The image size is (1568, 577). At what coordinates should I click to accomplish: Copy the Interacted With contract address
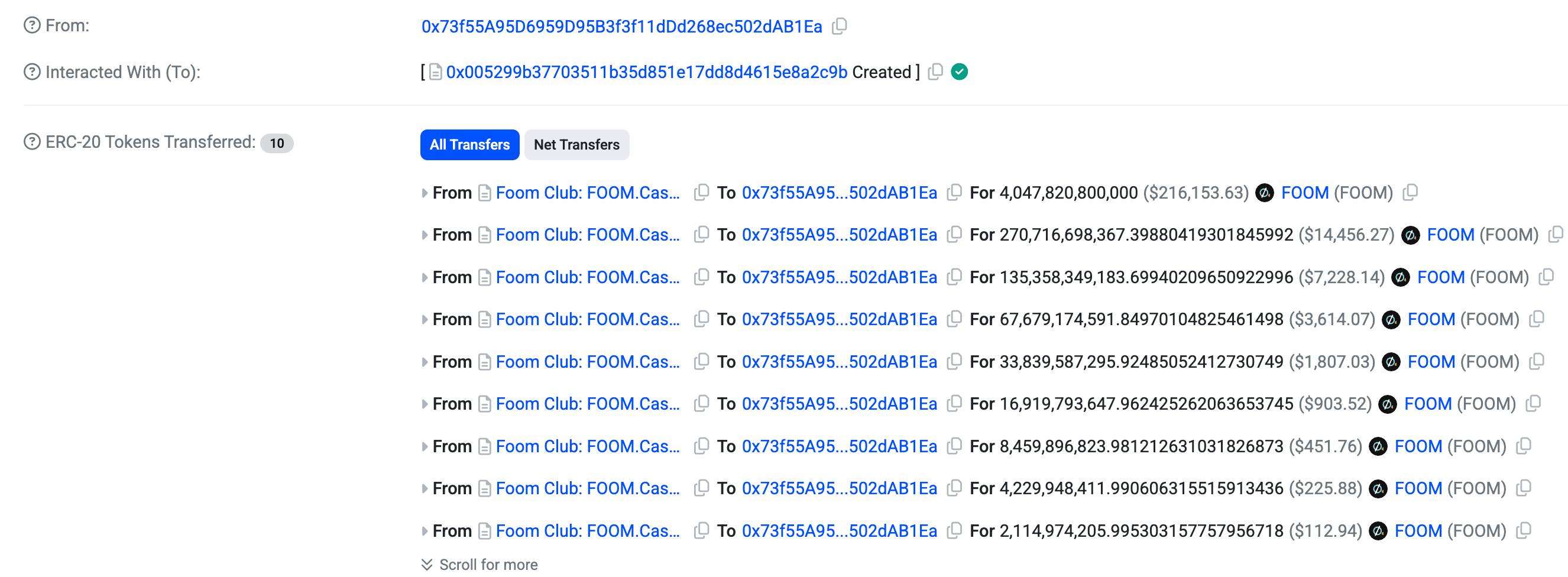tap(934, 72)
